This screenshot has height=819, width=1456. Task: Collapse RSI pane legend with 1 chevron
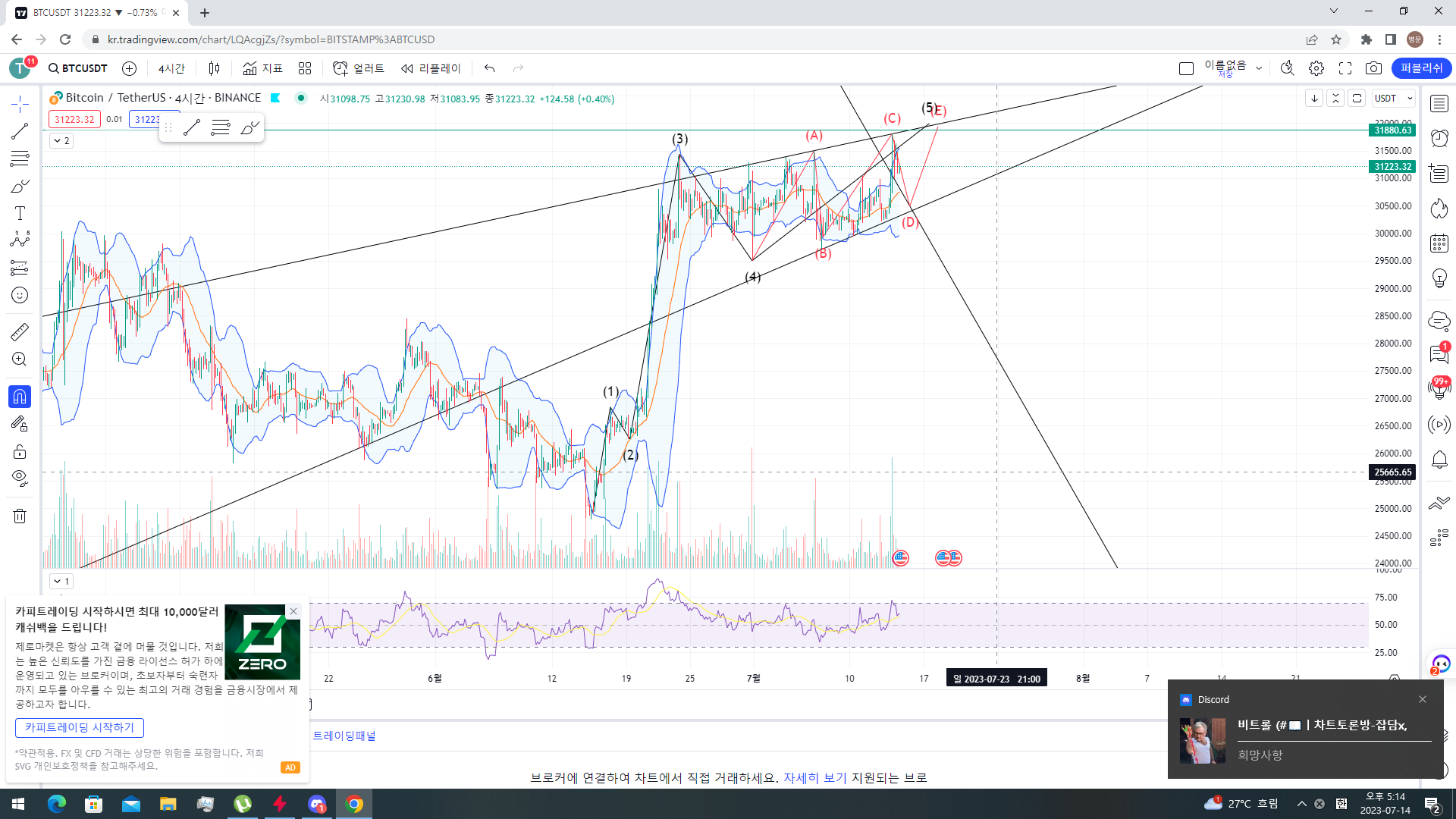pyautogui.click(x=61, y=581)
